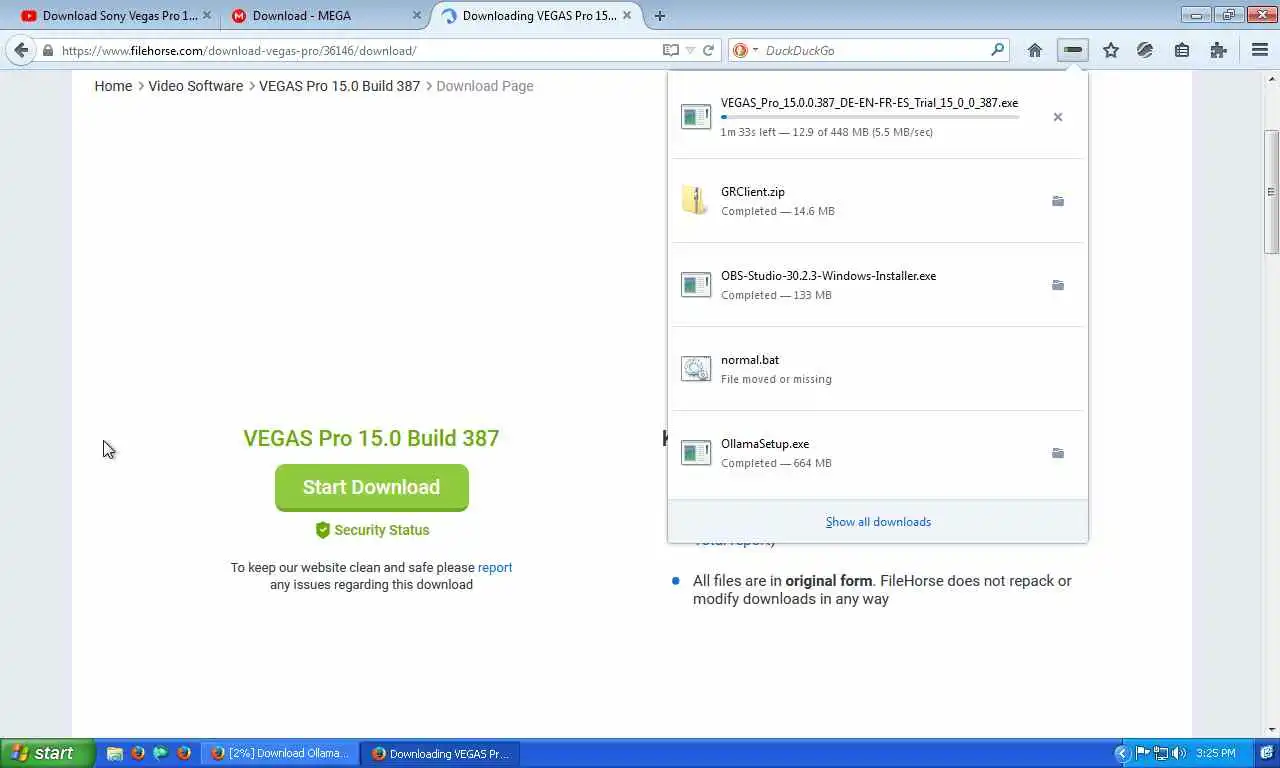Screen dimensions: 1280x768
Task: Click the VEGAS_Pro exe file icon
Action: point(696,116)
